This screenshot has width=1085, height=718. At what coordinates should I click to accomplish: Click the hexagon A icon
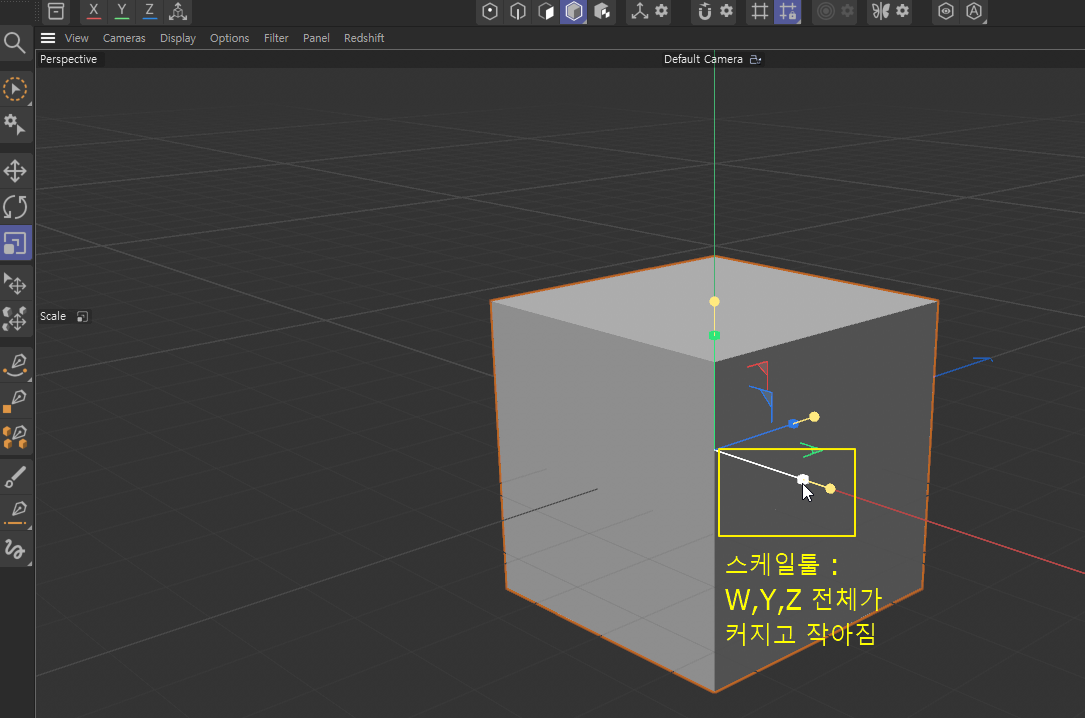[974, 11]
